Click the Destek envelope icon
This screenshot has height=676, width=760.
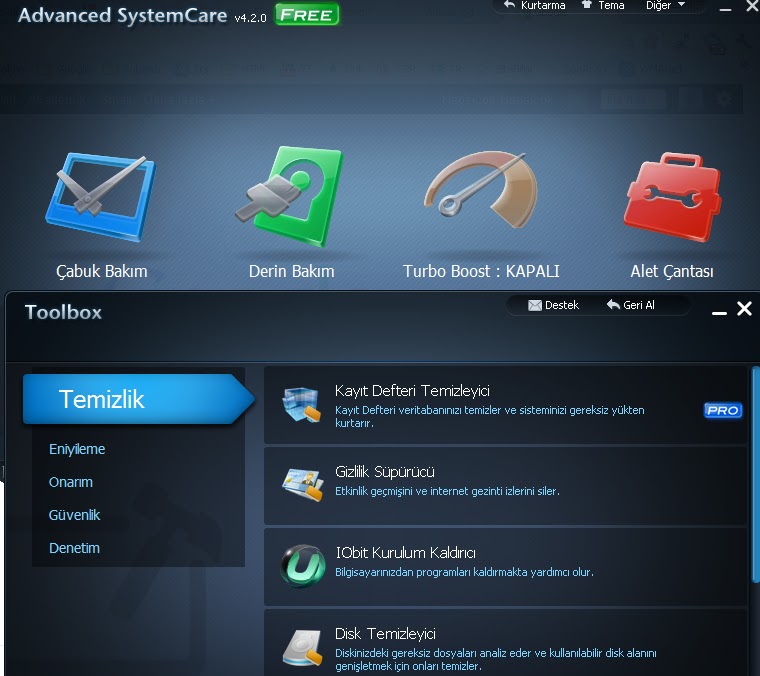pos(535,305)
